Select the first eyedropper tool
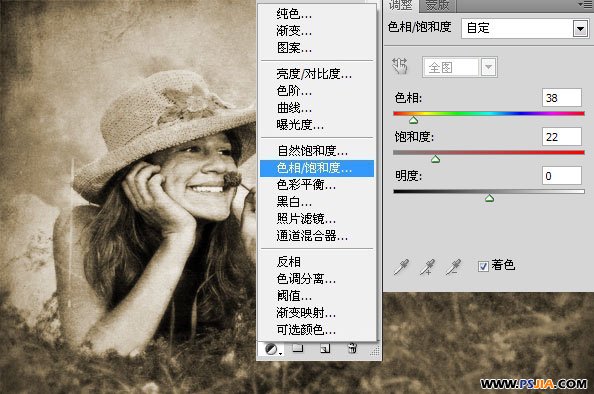 click(x=402, y=267)
